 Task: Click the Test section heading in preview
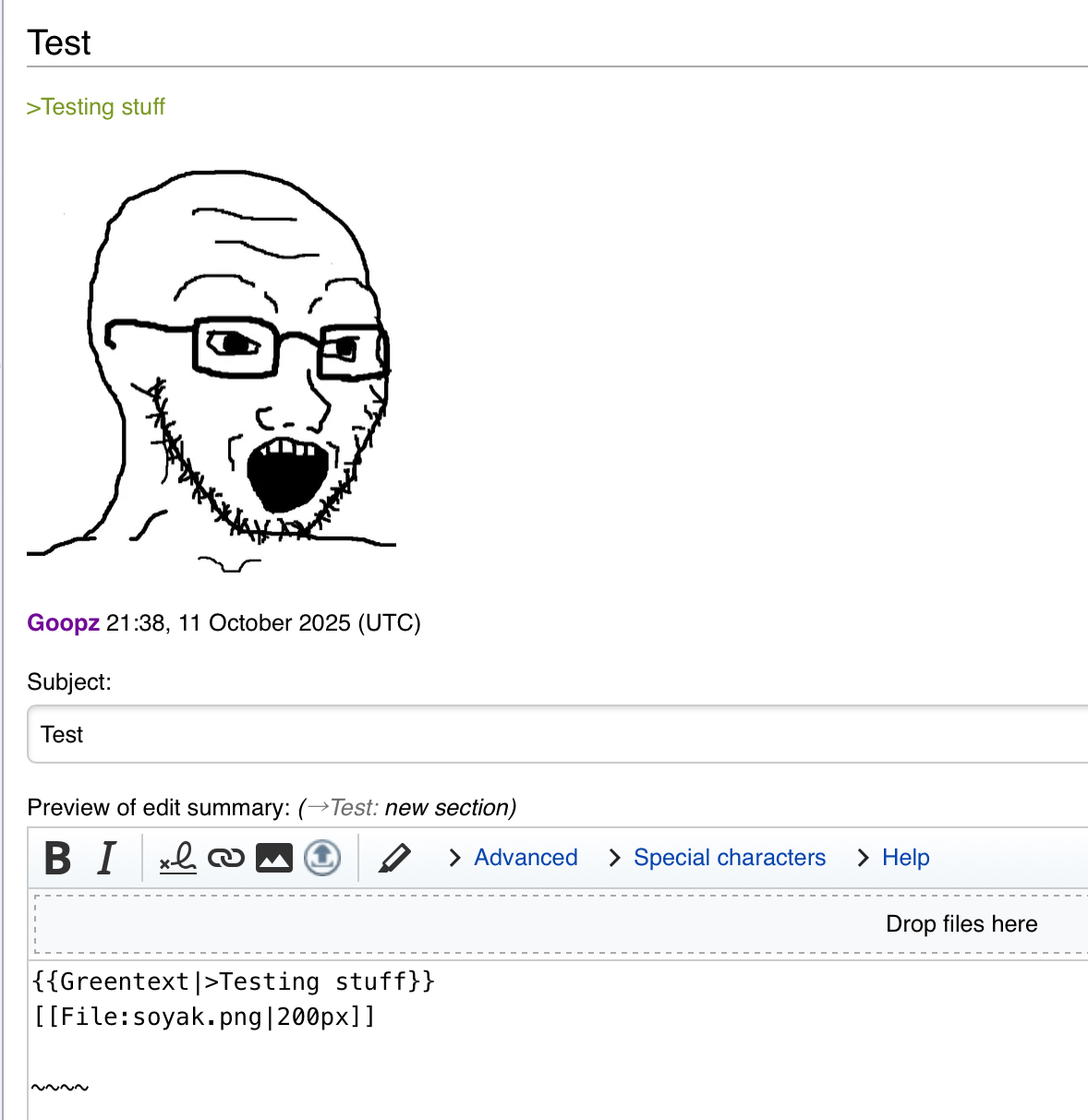tap(59, 43)
